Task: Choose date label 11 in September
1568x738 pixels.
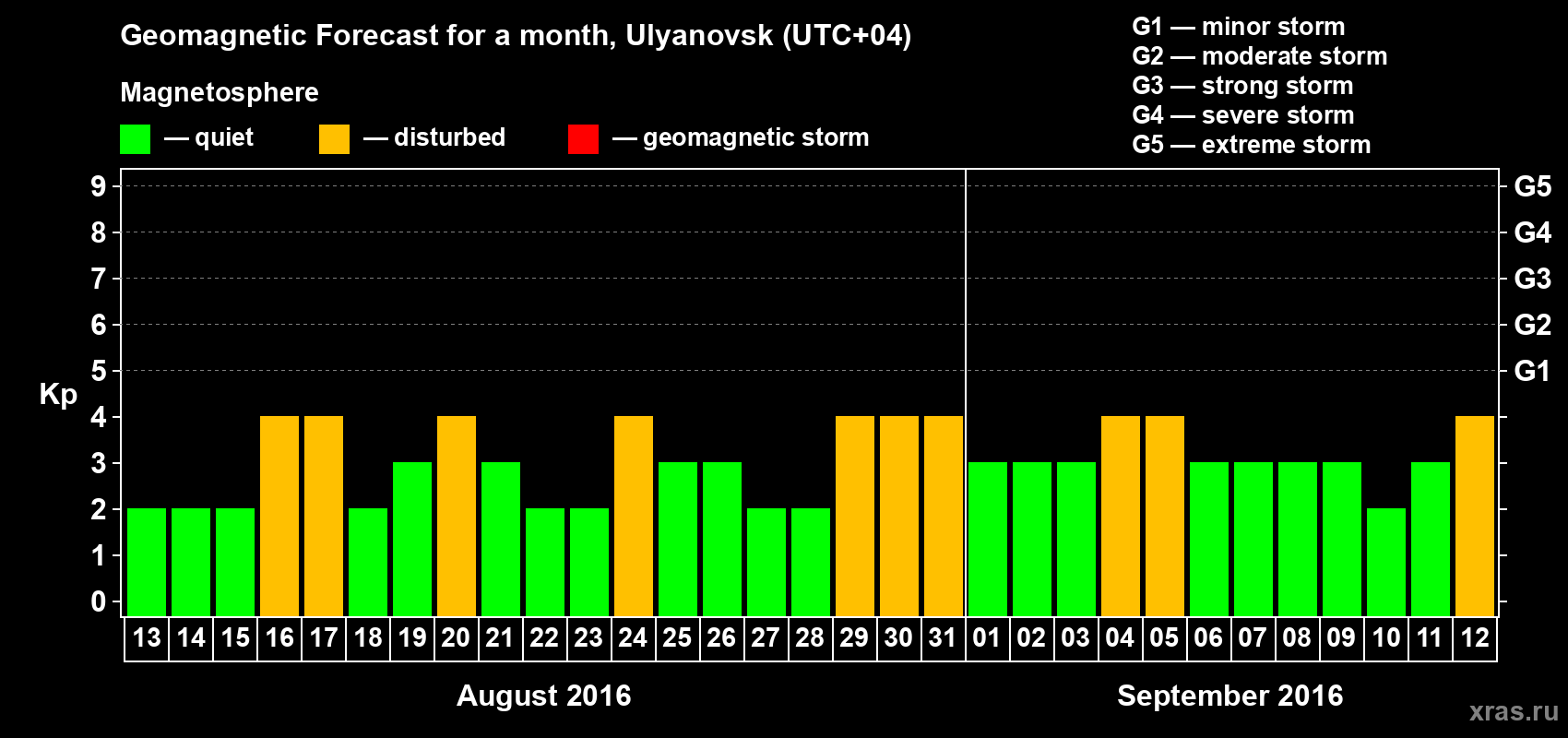Action: pos(1430,638)
